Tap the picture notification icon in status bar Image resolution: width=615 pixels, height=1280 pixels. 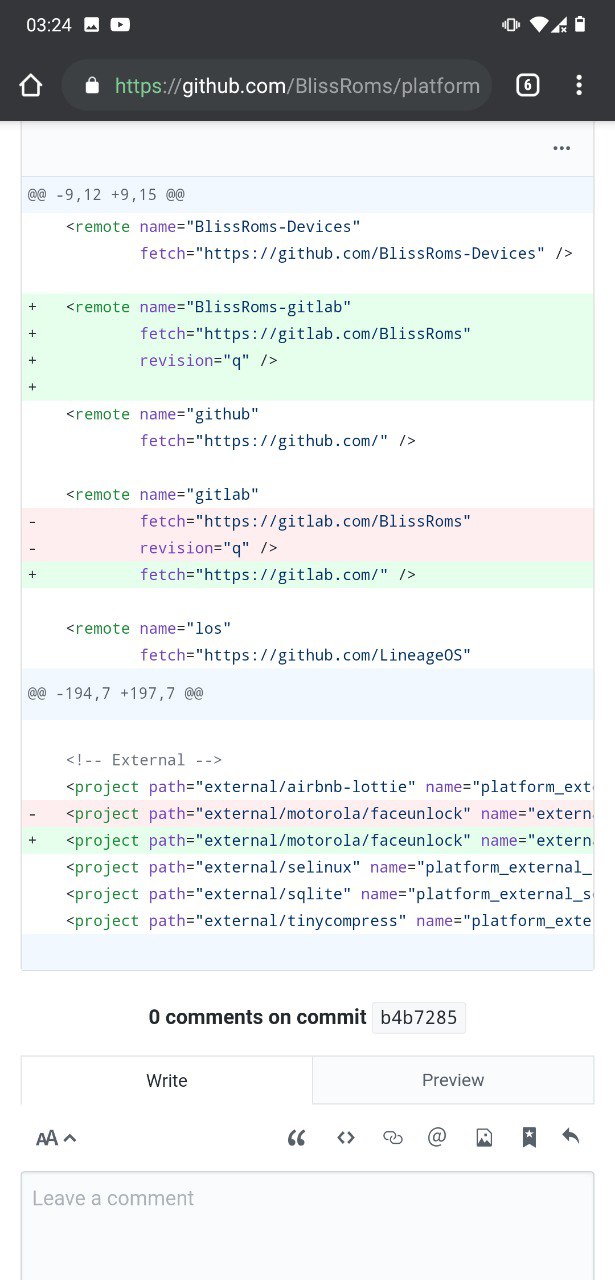[x=92, y=25]
